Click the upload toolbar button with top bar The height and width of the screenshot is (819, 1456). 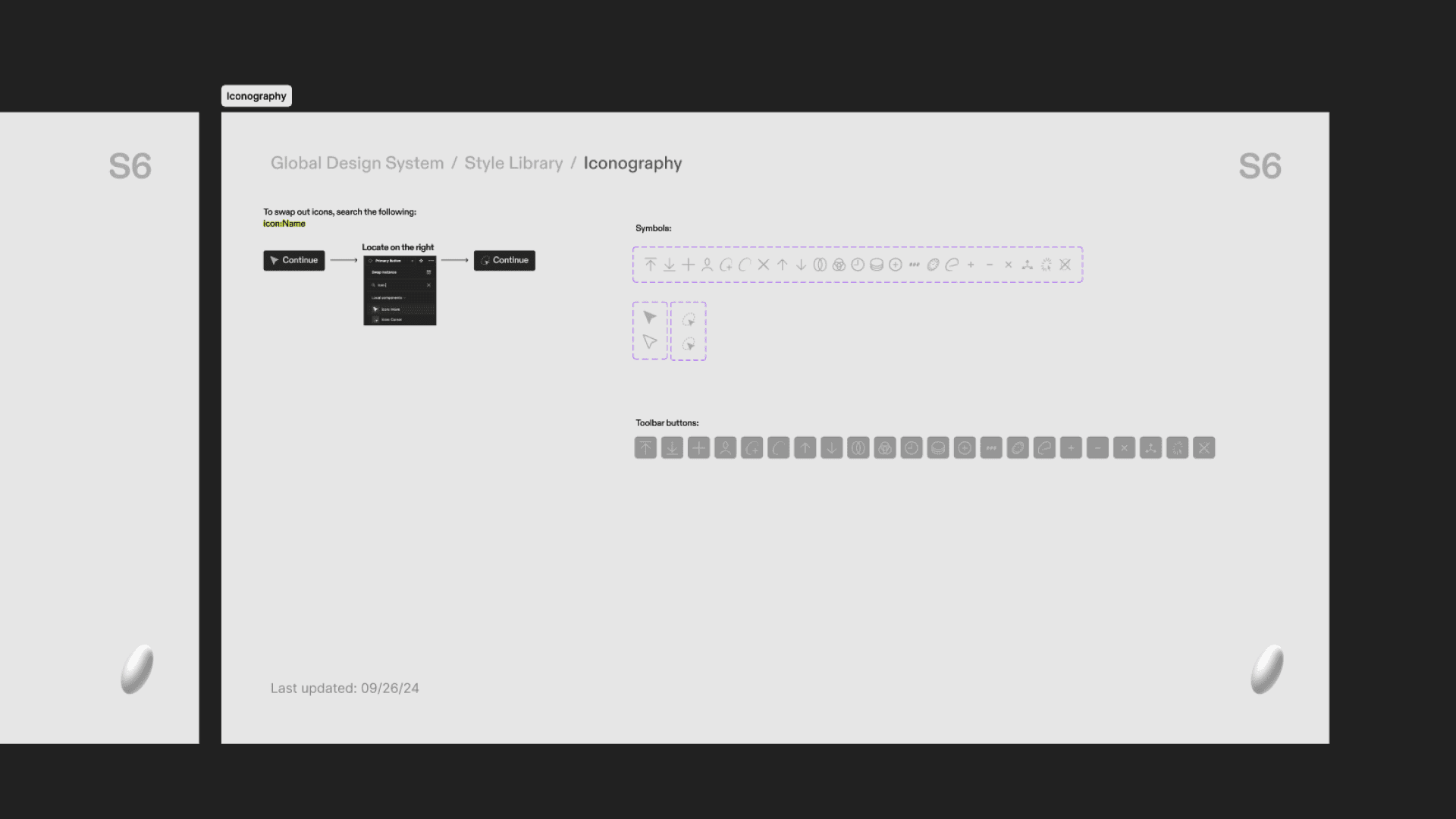click(x=645, y=448)
